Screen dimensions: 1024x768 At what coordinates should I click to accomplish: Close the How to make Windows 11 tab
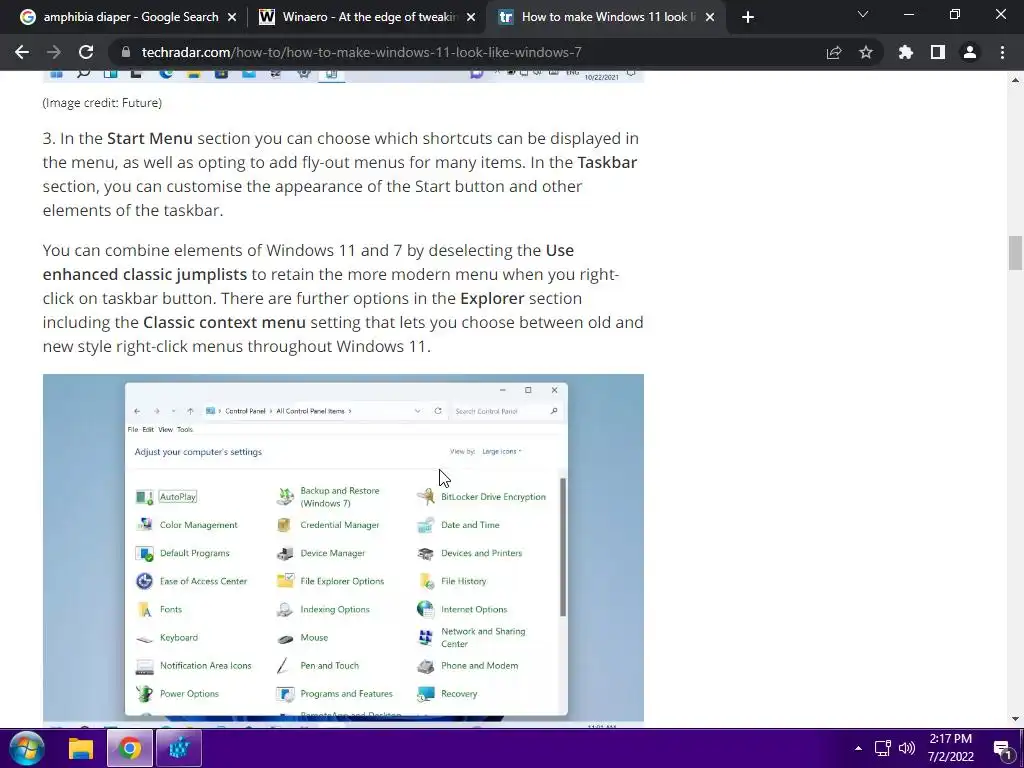(710, 17)
